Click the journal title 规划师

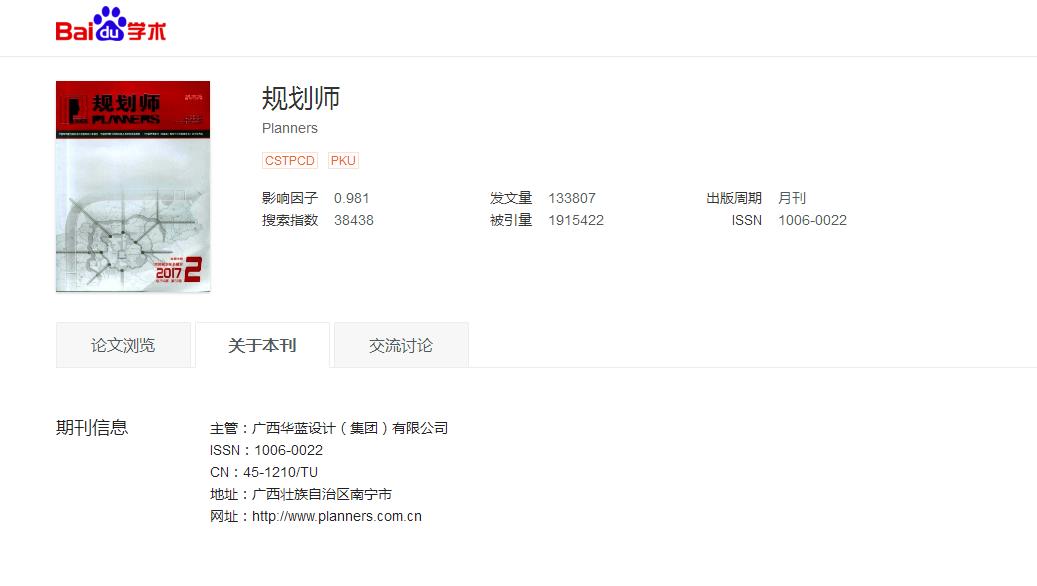[x=301, y=99]
